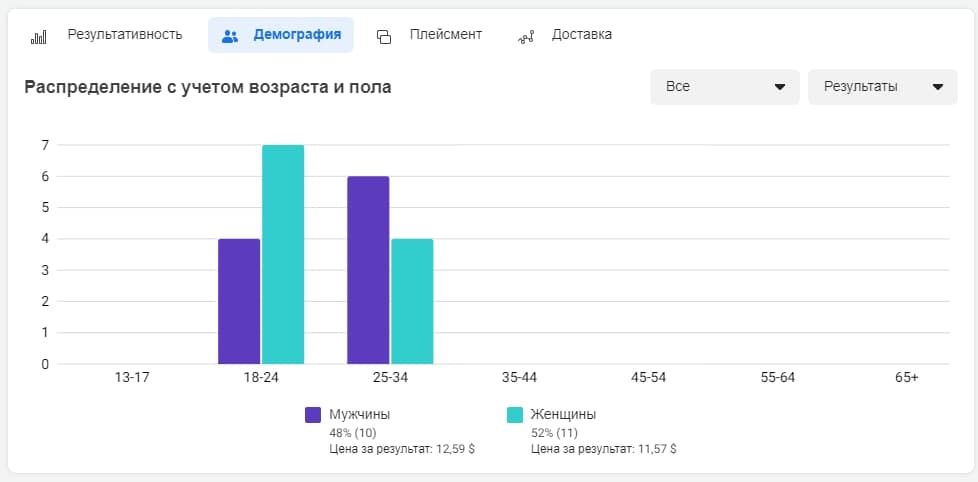Click the bar chart icon beside Результативность
The image size is (978, 482).
click(38, 37)
